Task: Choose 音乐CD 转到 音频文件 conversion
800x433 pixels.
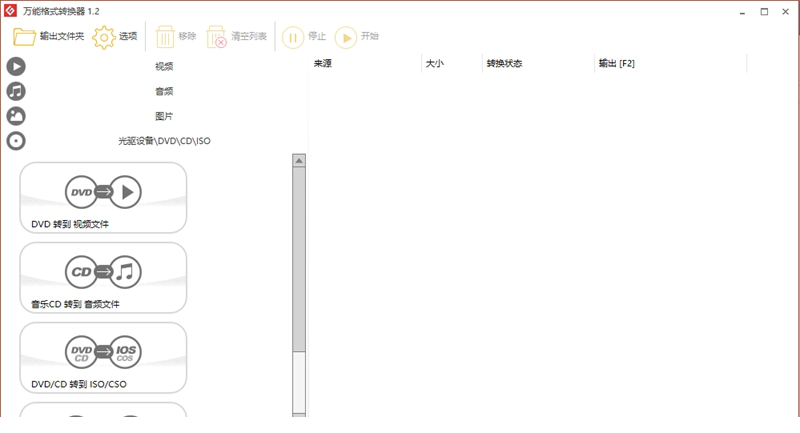Action: 103,278
